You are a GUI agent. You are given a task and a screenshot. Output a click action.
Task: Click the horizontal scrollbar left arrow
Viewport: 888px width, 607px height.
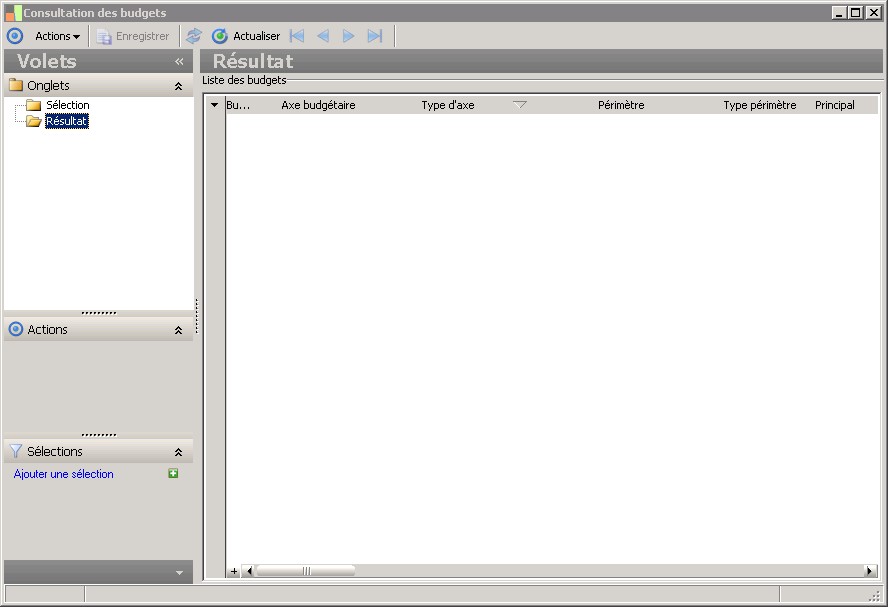249,571
